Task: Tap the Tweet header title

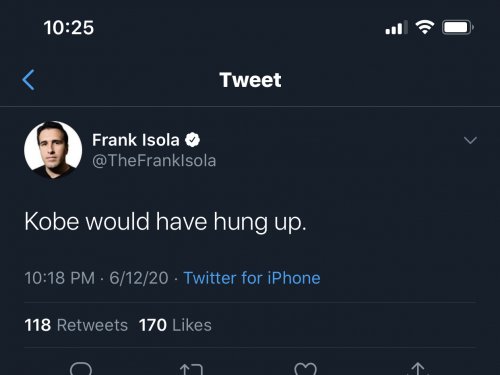Action: 250,80
